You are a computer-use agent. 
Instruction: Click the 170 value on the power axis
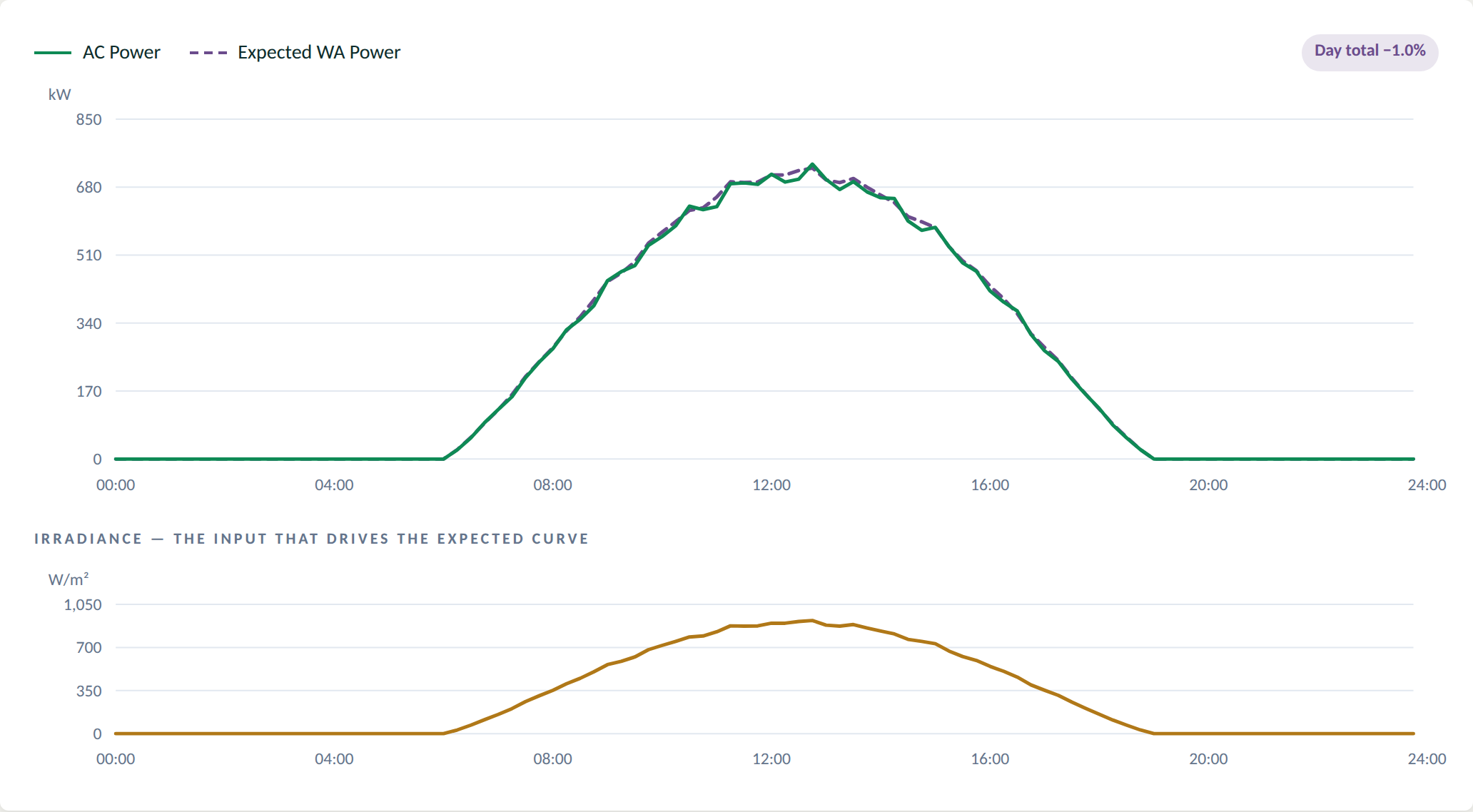89,391
